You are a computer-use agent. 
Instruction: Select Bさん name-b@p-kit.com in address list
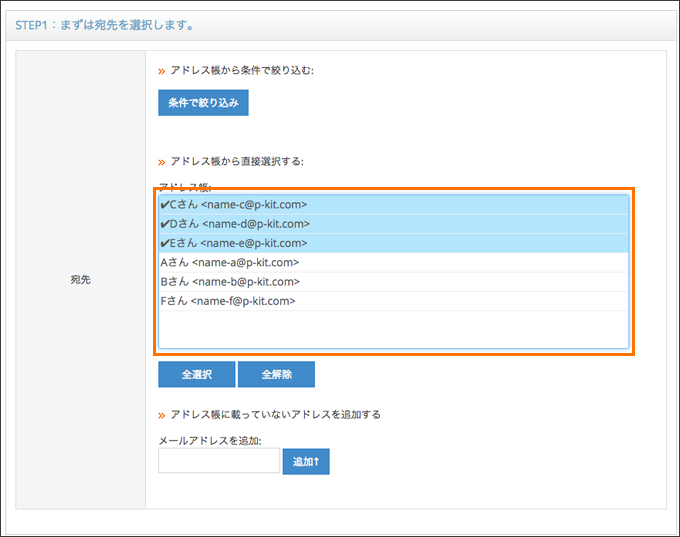394,282
